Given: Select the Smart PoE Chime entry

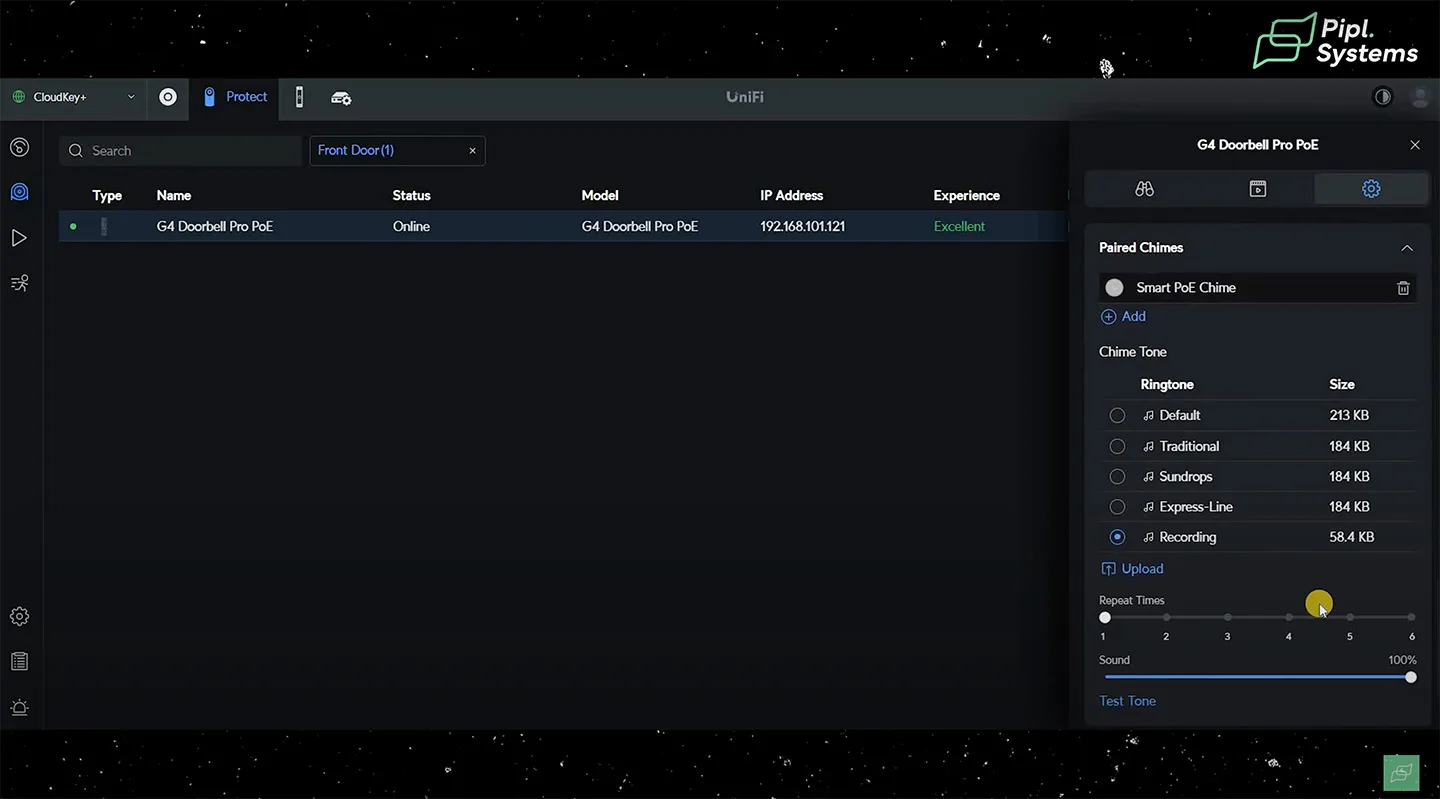Looking at the screenshot, I should click(1257, 288).
